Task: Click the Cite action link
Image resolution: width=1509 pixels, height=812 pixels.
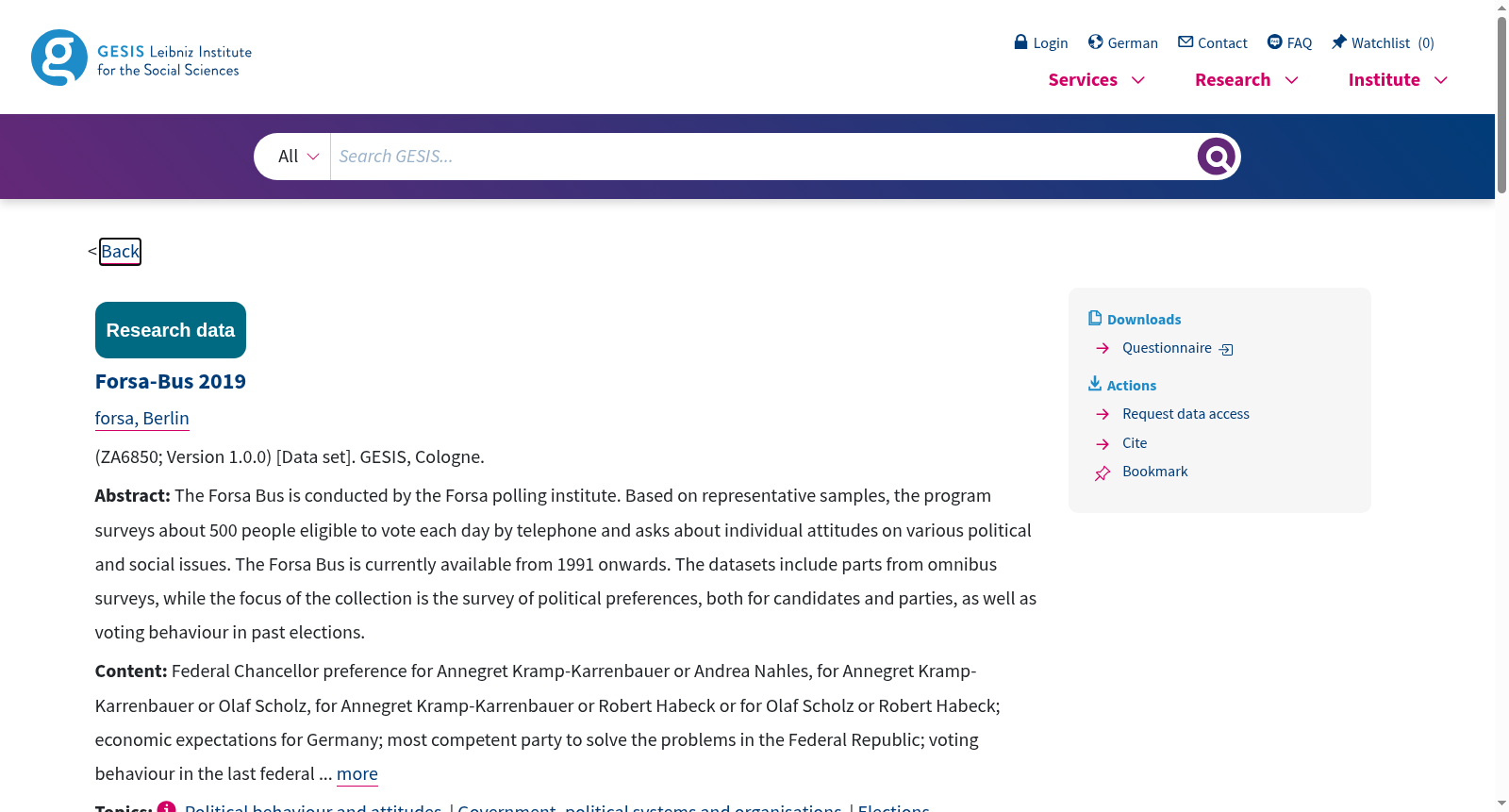Action: [1135, 443]
